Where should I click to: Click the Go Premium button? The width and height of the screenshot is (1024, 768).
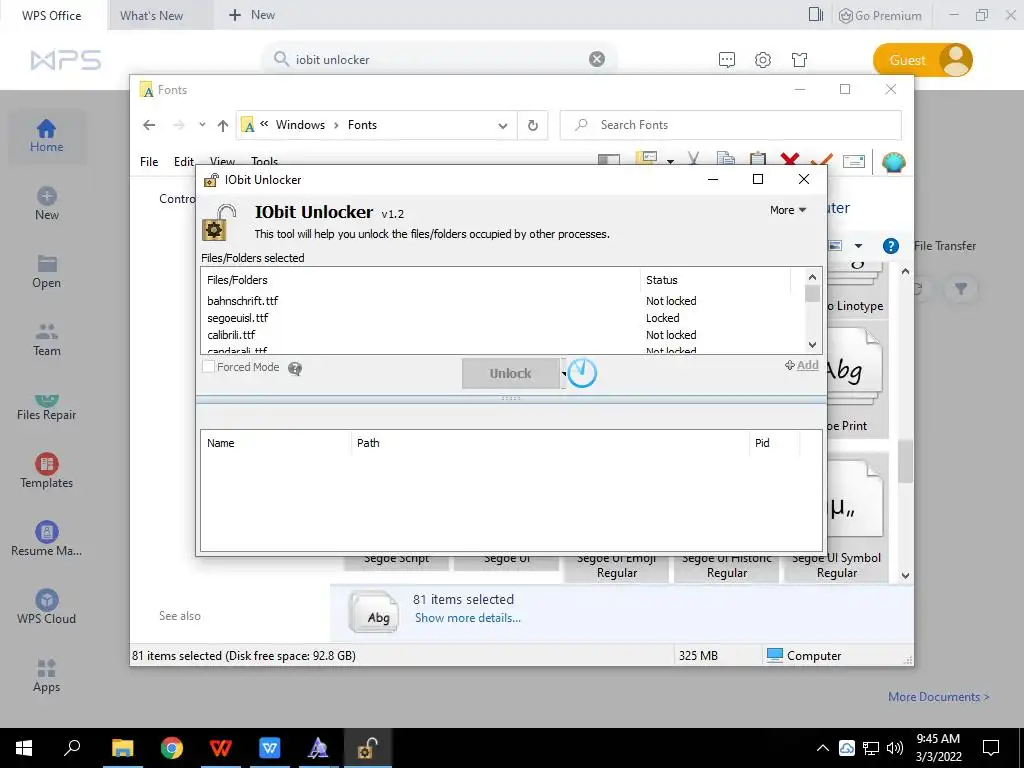[x=880, y=16]
